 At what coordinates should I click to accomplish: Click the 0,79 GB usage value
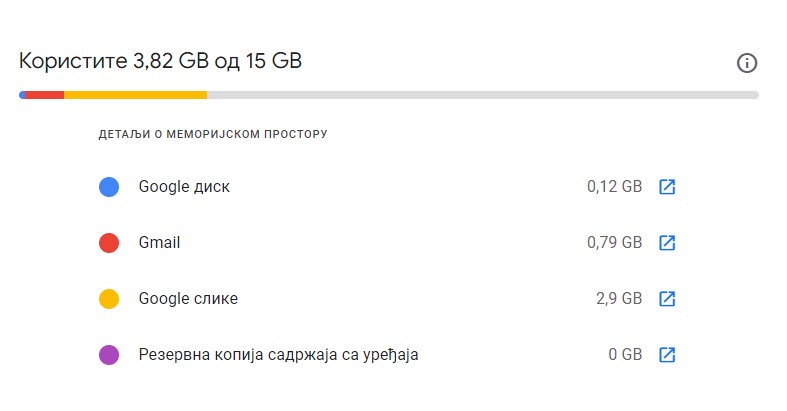(614, 243)
